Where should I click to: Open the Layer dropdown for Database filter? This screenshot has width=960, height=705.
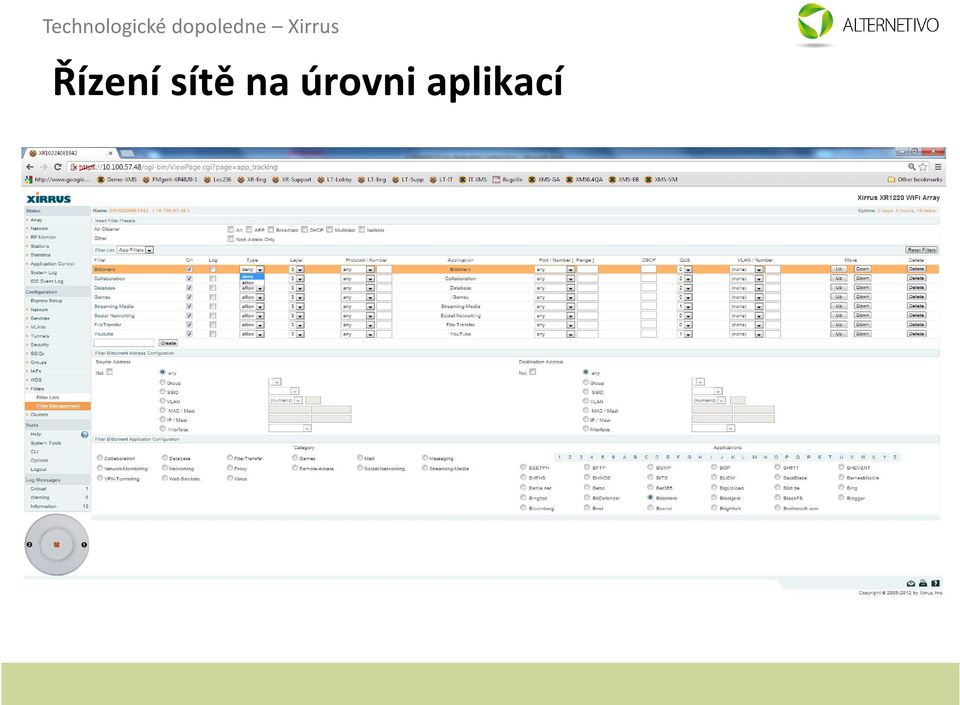click(296, 288)
